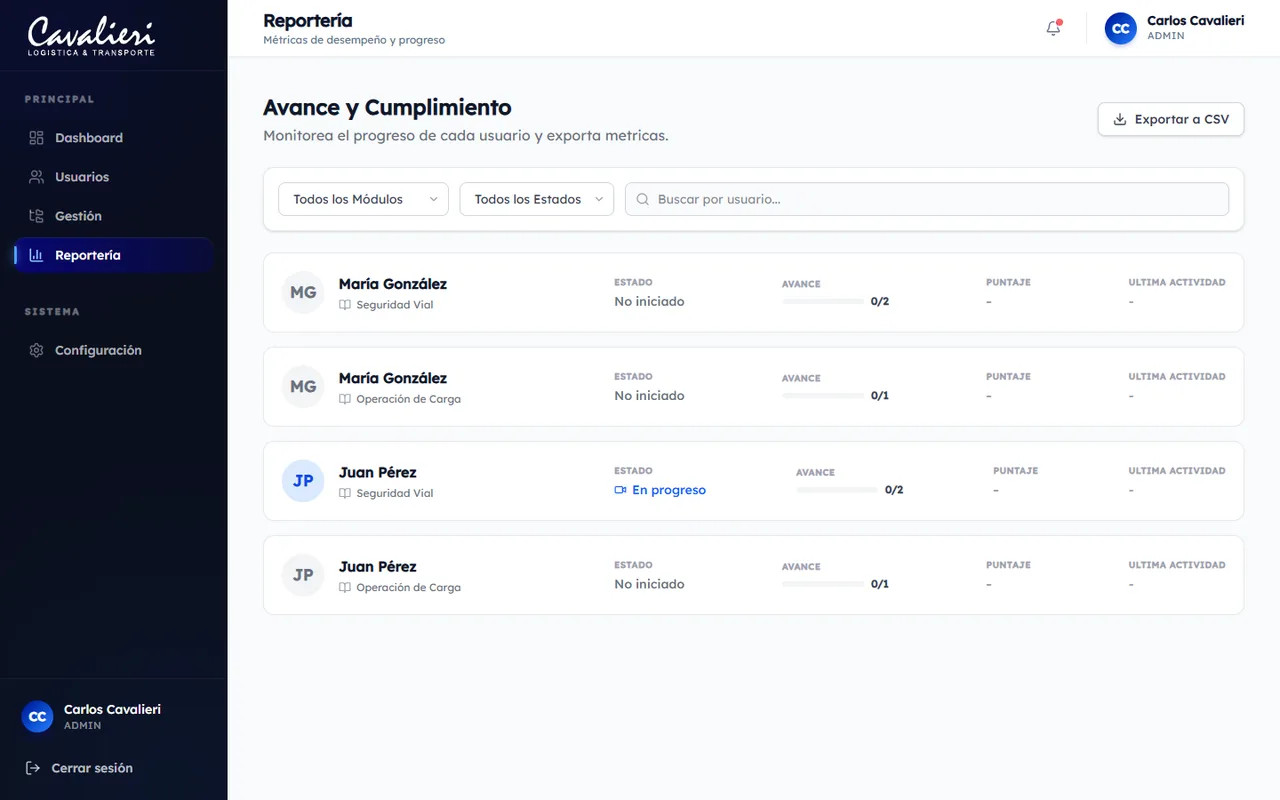
Task: Click MG avatar on Operación de Carga row
Action: (x=303, y=386)
